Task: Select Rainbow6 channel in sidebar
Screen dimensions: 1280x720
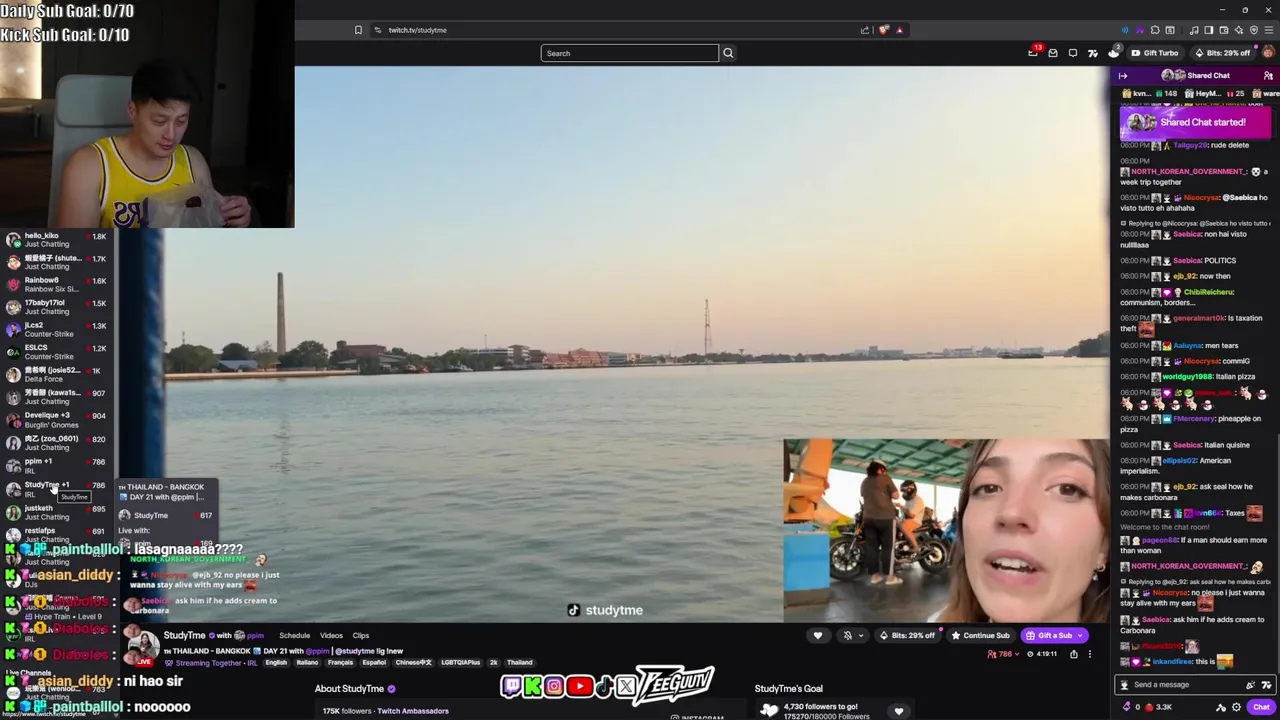Action: [55, 284]
